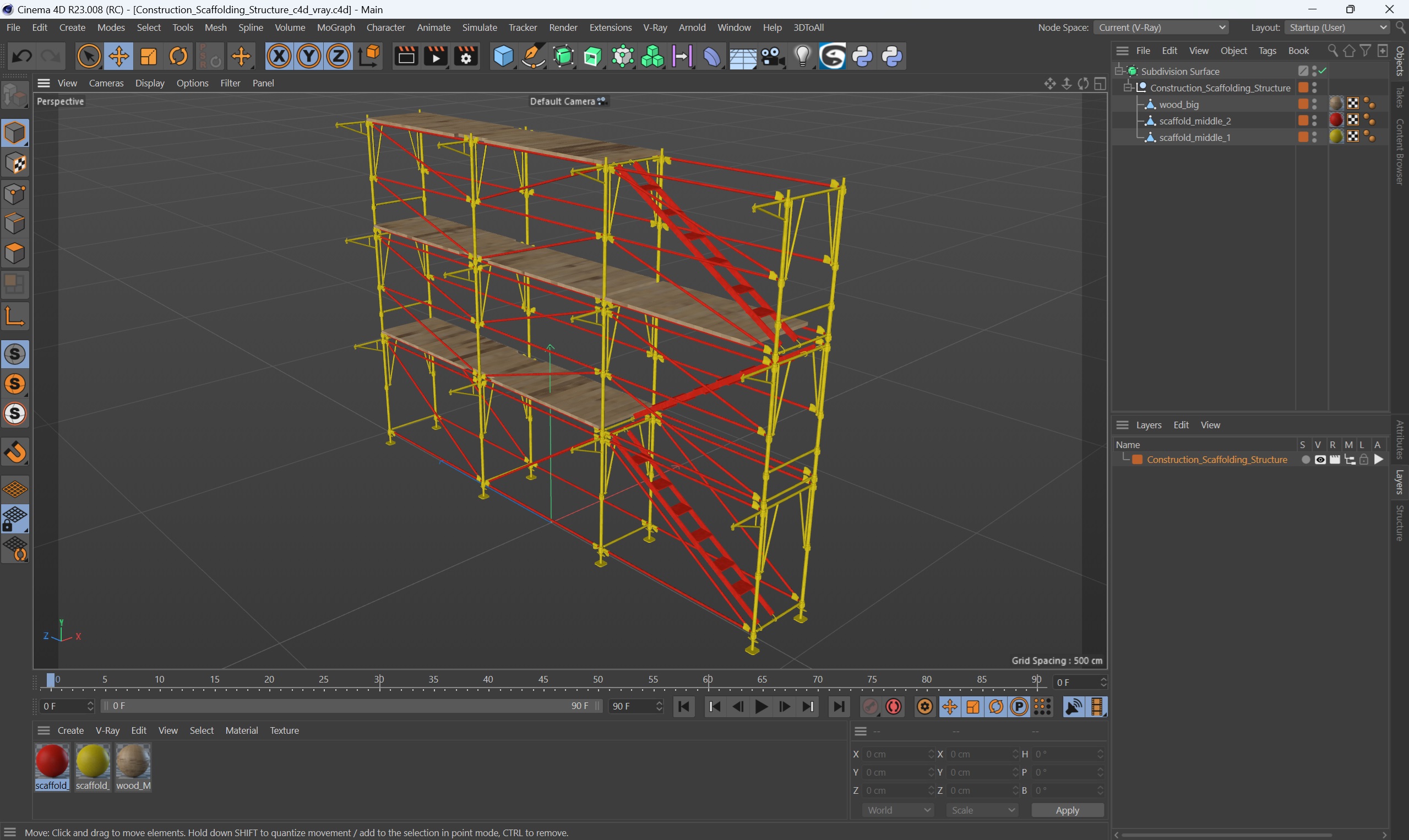
Task: Click the 90 F end frame stepper
Action: pos(659,706)
